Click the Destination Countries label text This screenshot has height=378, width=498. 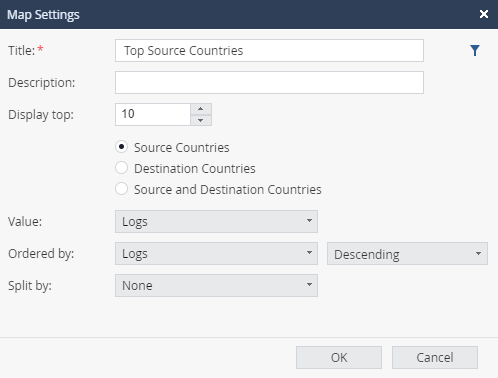(x=195, y=168)
